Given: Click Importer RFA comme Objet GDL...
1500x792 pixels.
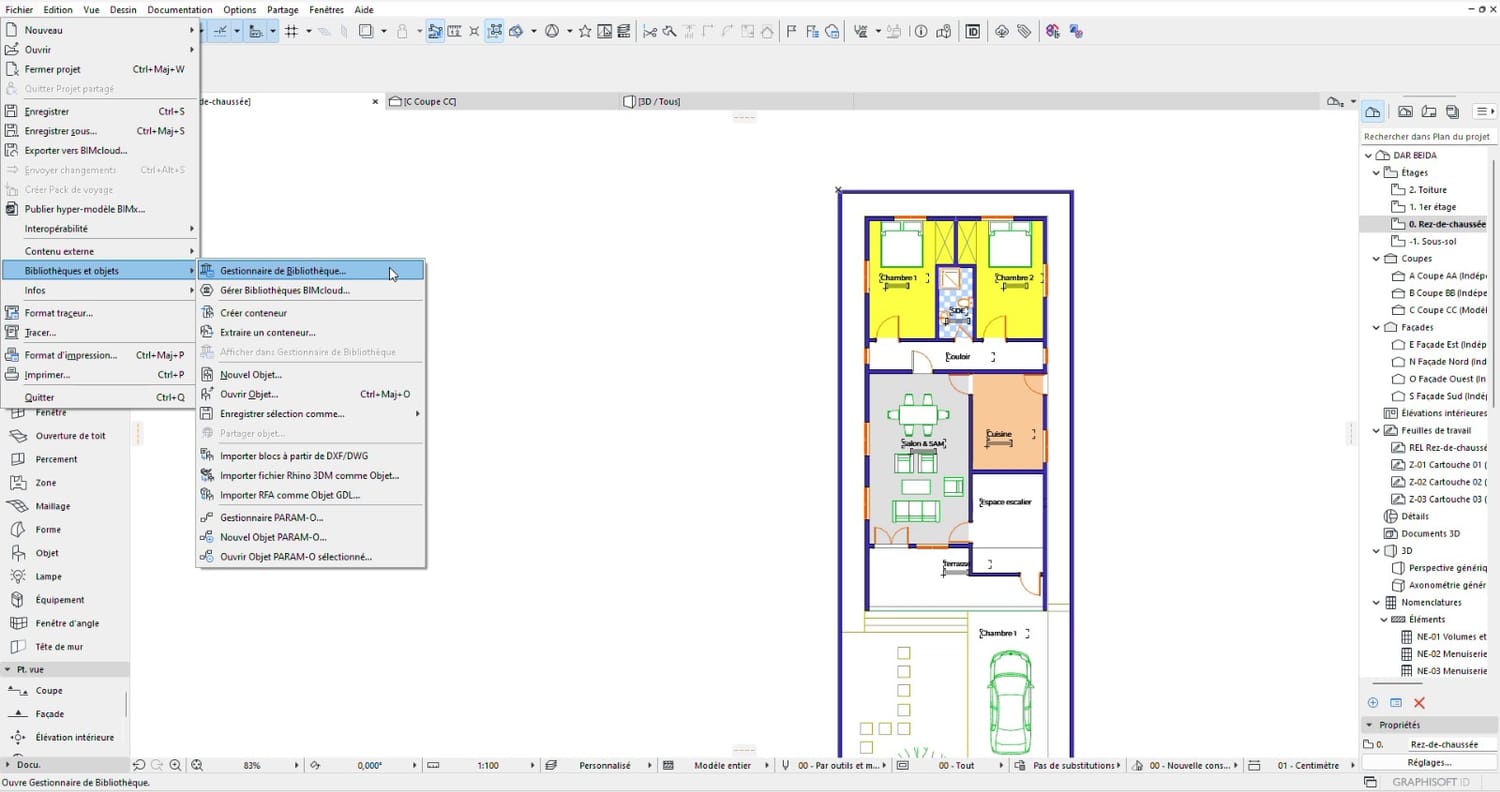Looking at the screenshot, I should pos(289,495).
